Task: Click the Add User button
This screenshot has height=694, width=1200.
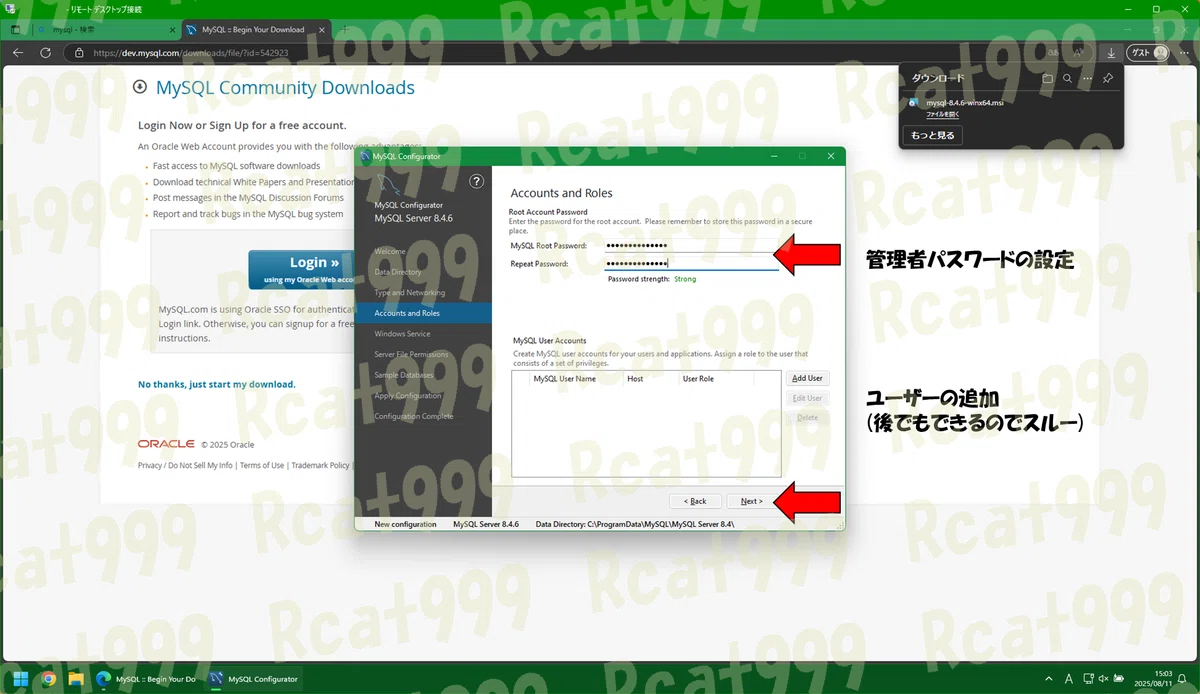Action: pyautogui.click(x=807, y=378)
